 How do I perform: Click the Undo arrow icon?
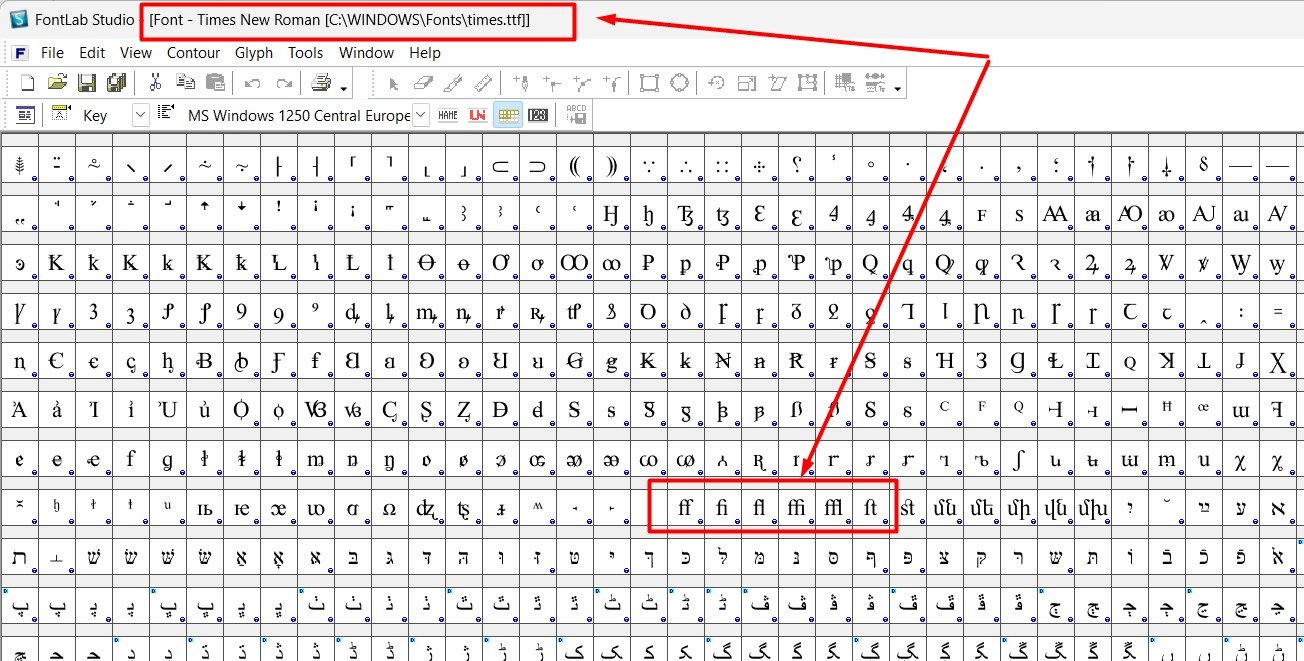[x=253, y=83]
